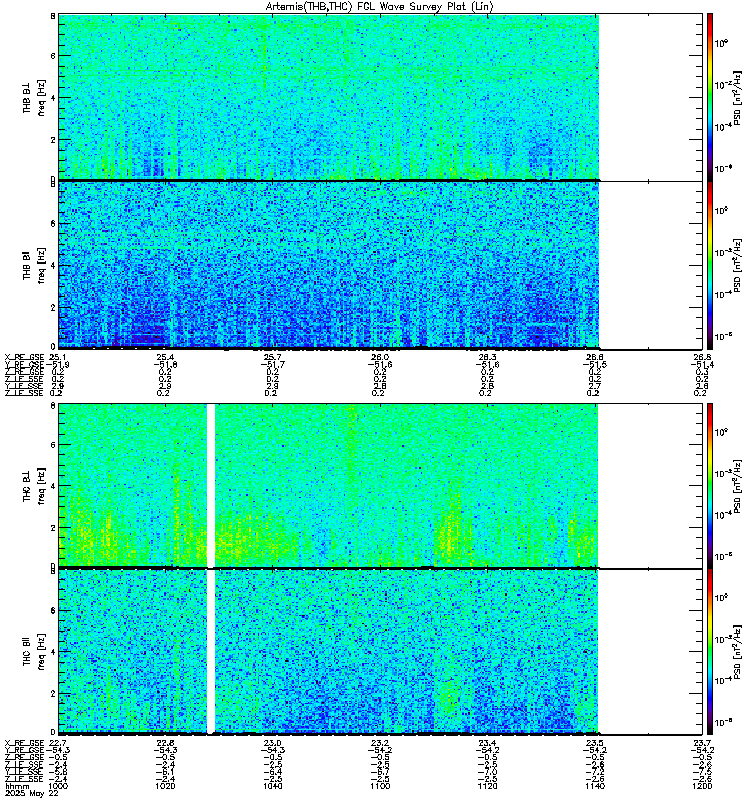Viewport: 750px width, 800px height.
Task: Click the THB X_RE_GSE value '25.4'
Action: click(165, 357)
